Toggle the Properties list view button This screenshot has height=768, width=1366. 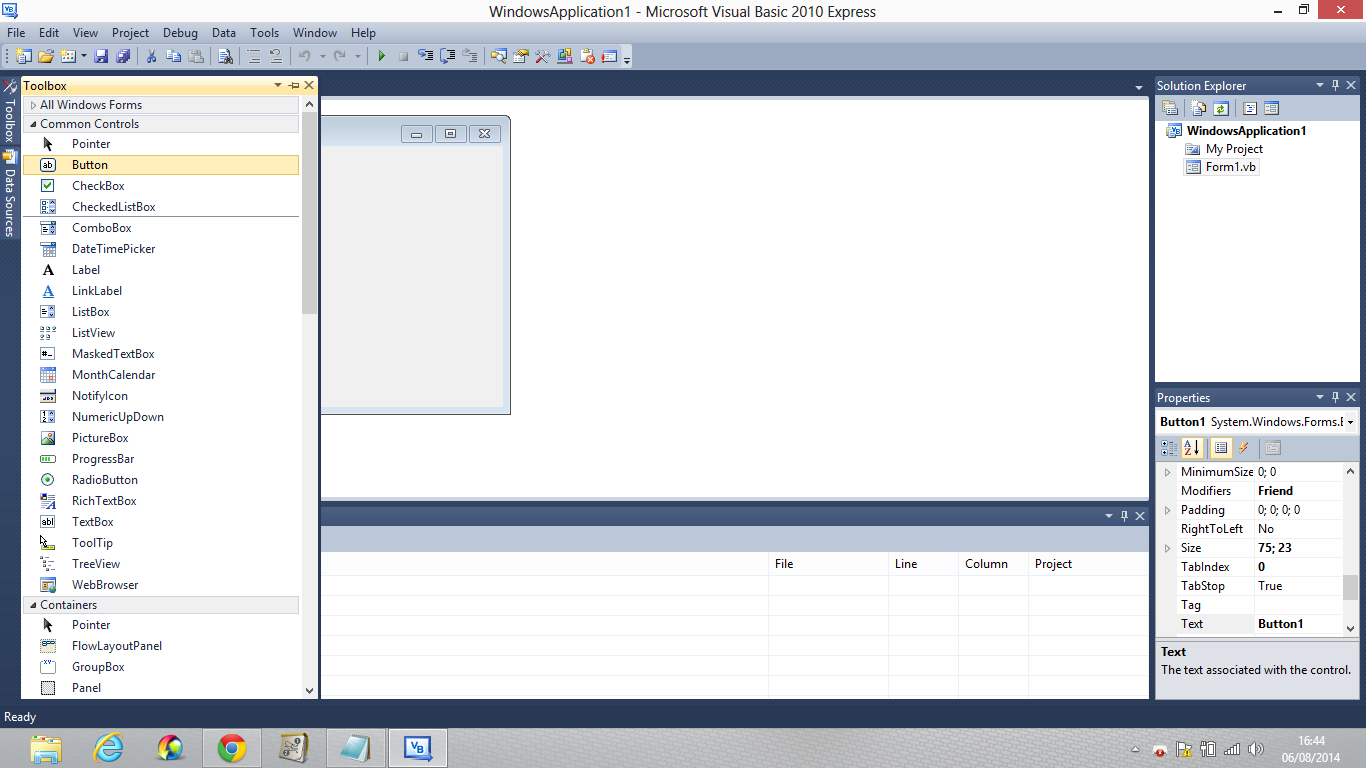pos(1221,448)
